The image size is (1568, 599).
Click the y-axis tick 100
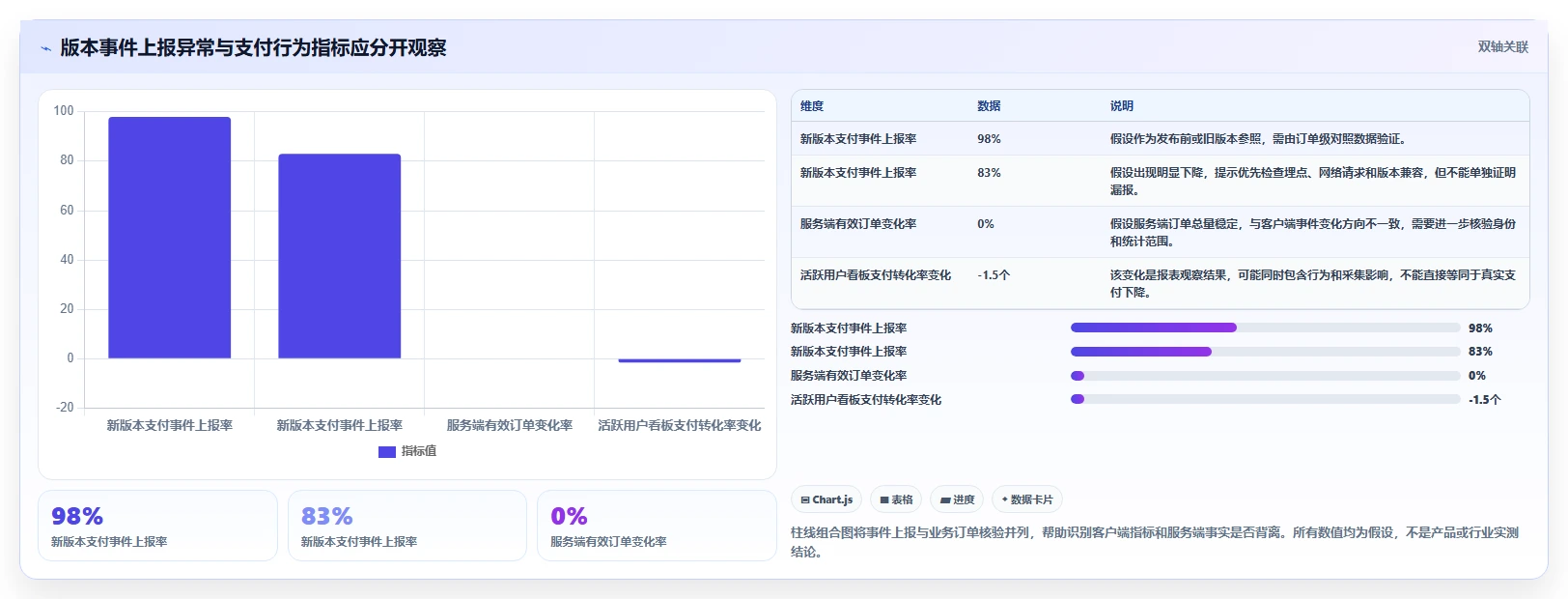pos(64,111)
